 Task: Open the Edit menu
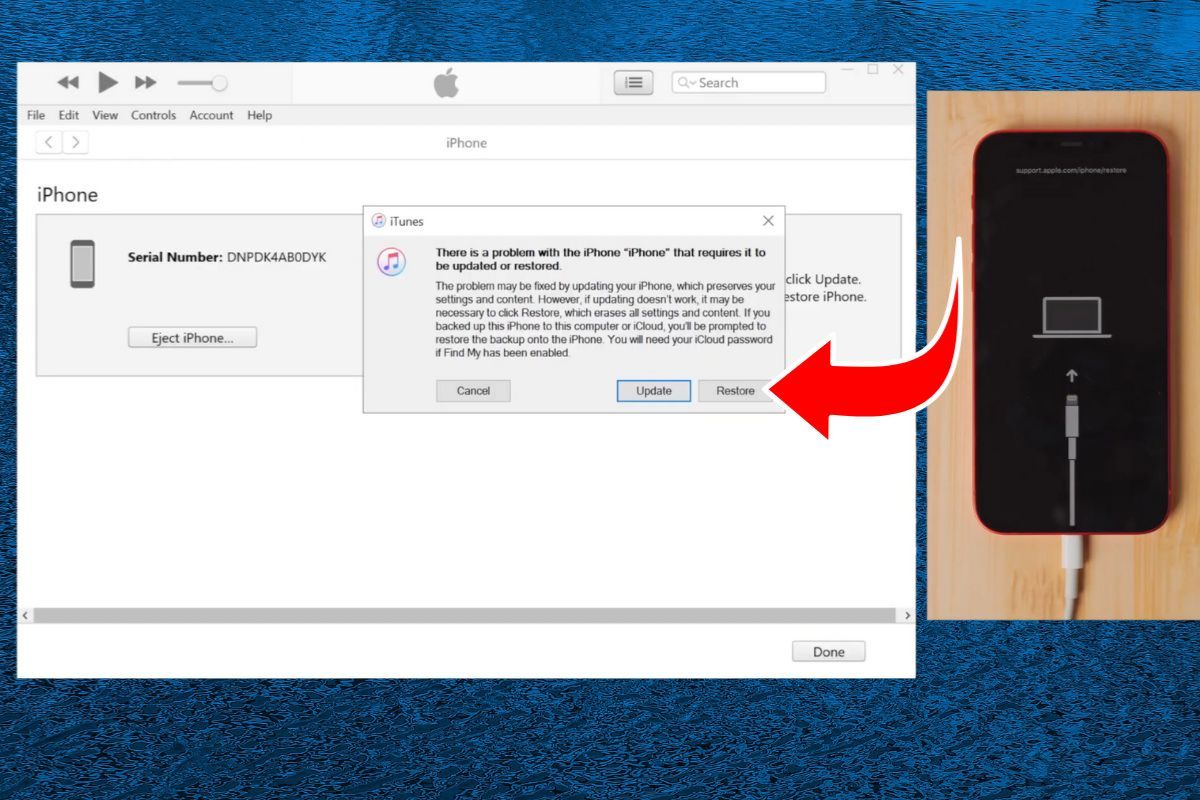pyautogui.click(x=68, y=115)
